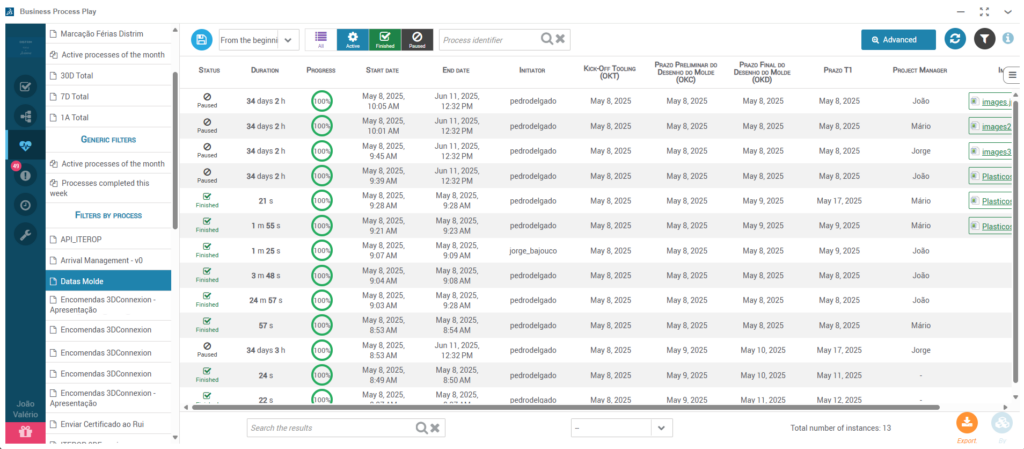Image resolution: width=1024 pixels, height=449 pixels.
Task: Toggle the Active status filter
Action: pos(354,39)
